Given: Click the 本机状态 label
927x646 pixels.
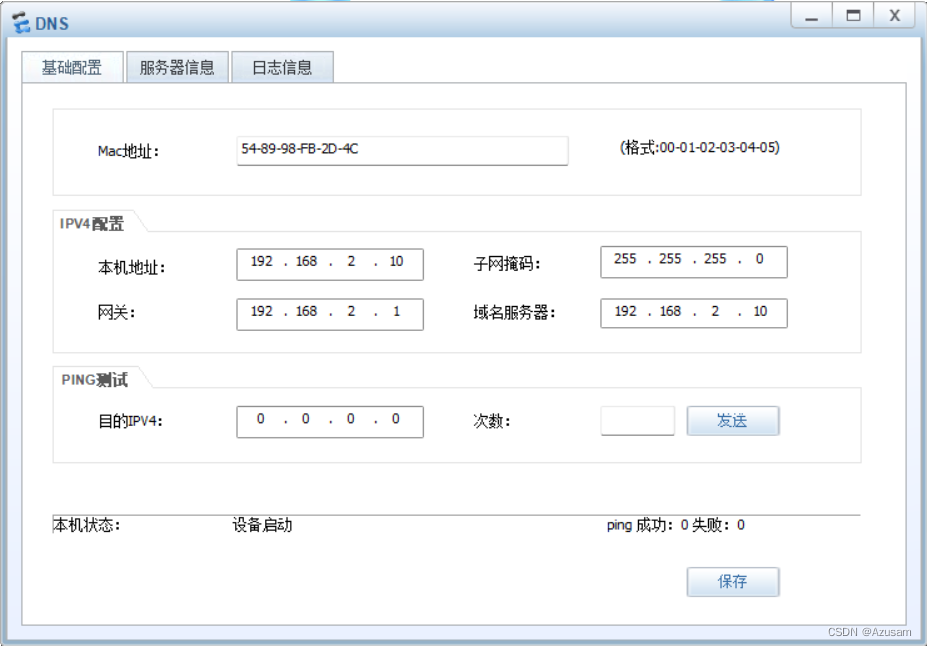Looking at the screenshot, I should click(86, 525).
